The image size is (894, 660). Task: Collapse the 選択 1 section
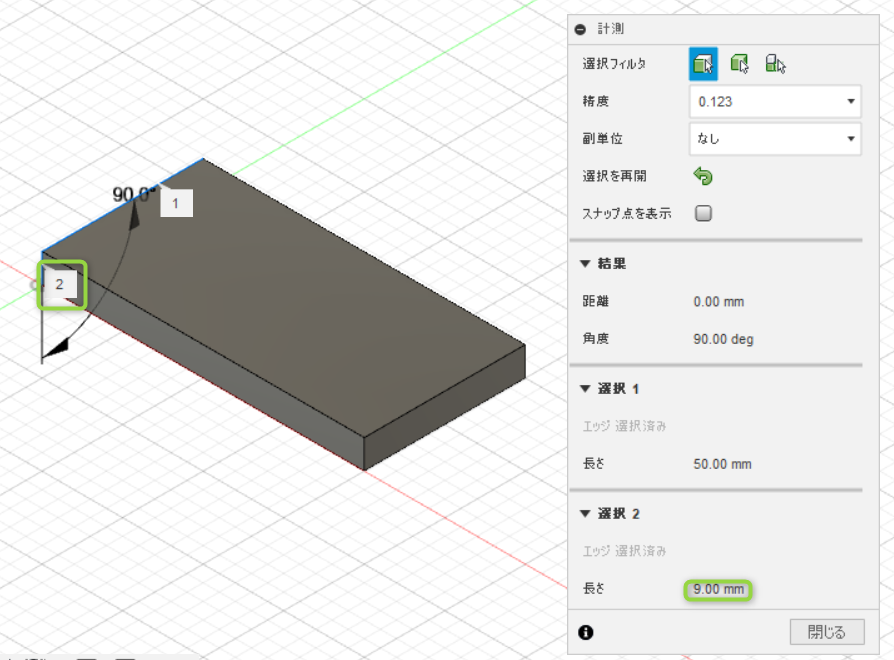click(x=585, y=389)
